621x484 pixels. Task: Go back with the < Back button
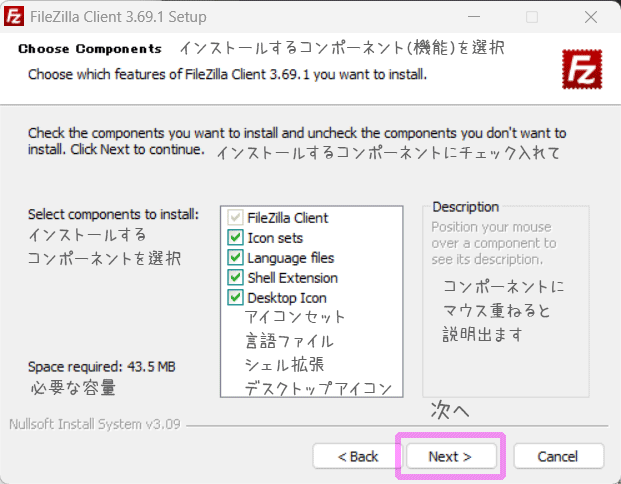(358, 456)
